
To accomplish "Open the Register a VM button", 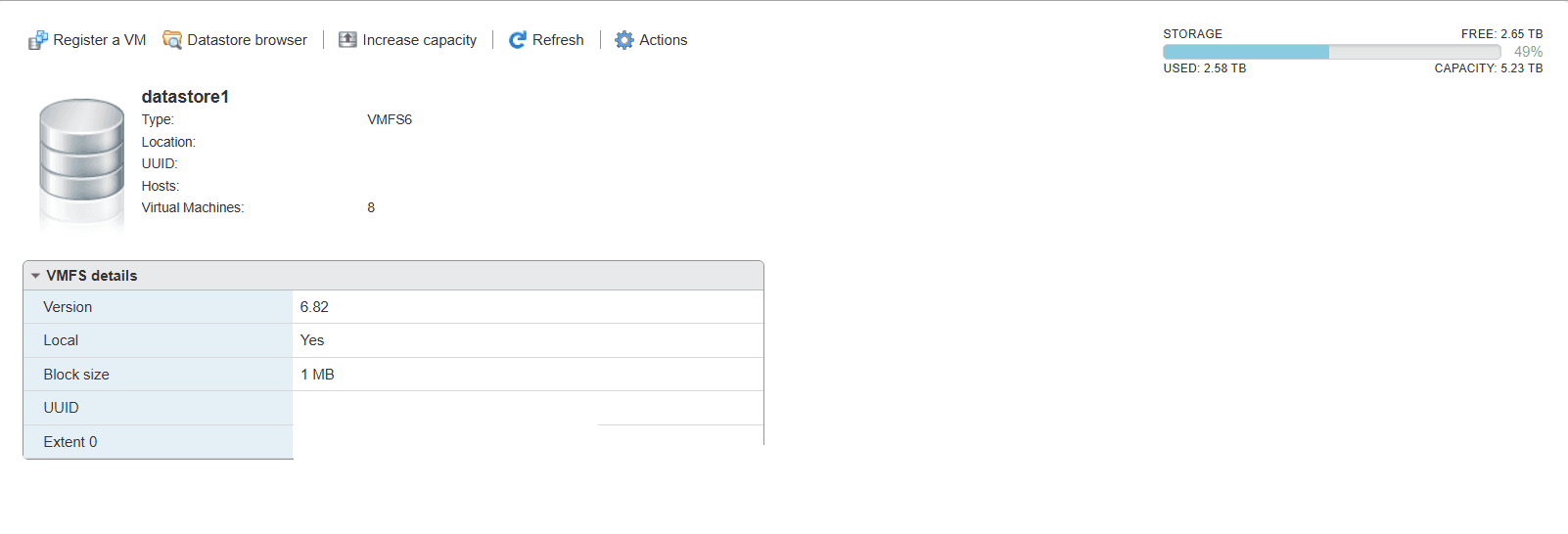I will click(x=87, y=40).
